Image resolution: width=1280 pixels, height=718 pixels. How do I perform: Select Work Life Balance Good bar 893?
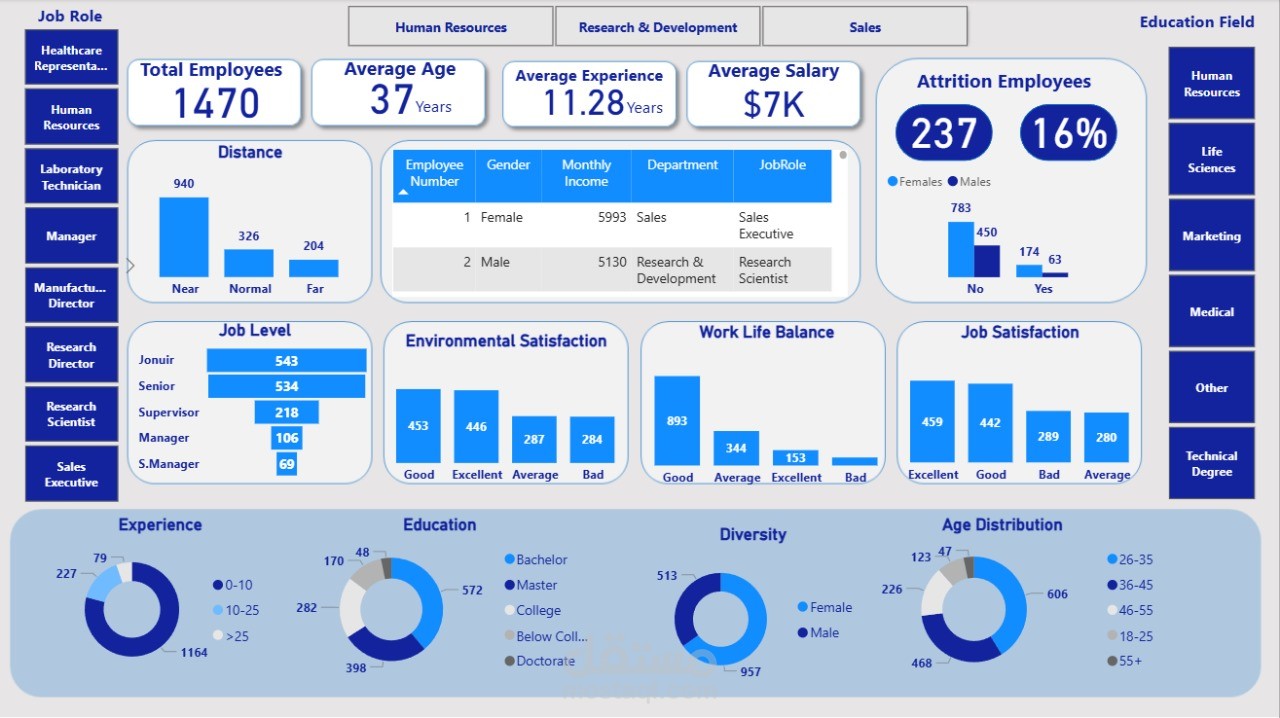(677, 421)
